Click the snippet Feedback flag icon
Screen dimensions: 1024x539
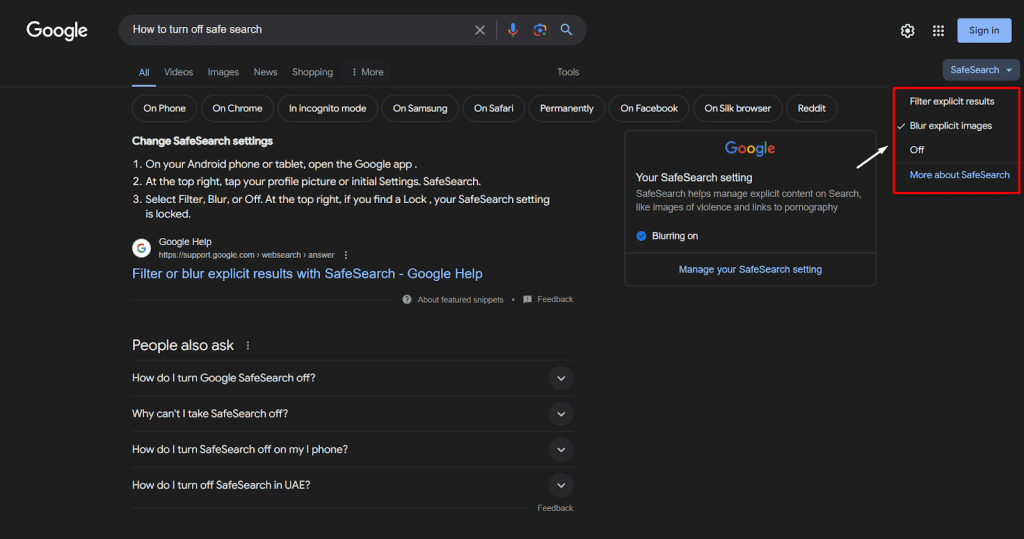click(x=528, y=299)
